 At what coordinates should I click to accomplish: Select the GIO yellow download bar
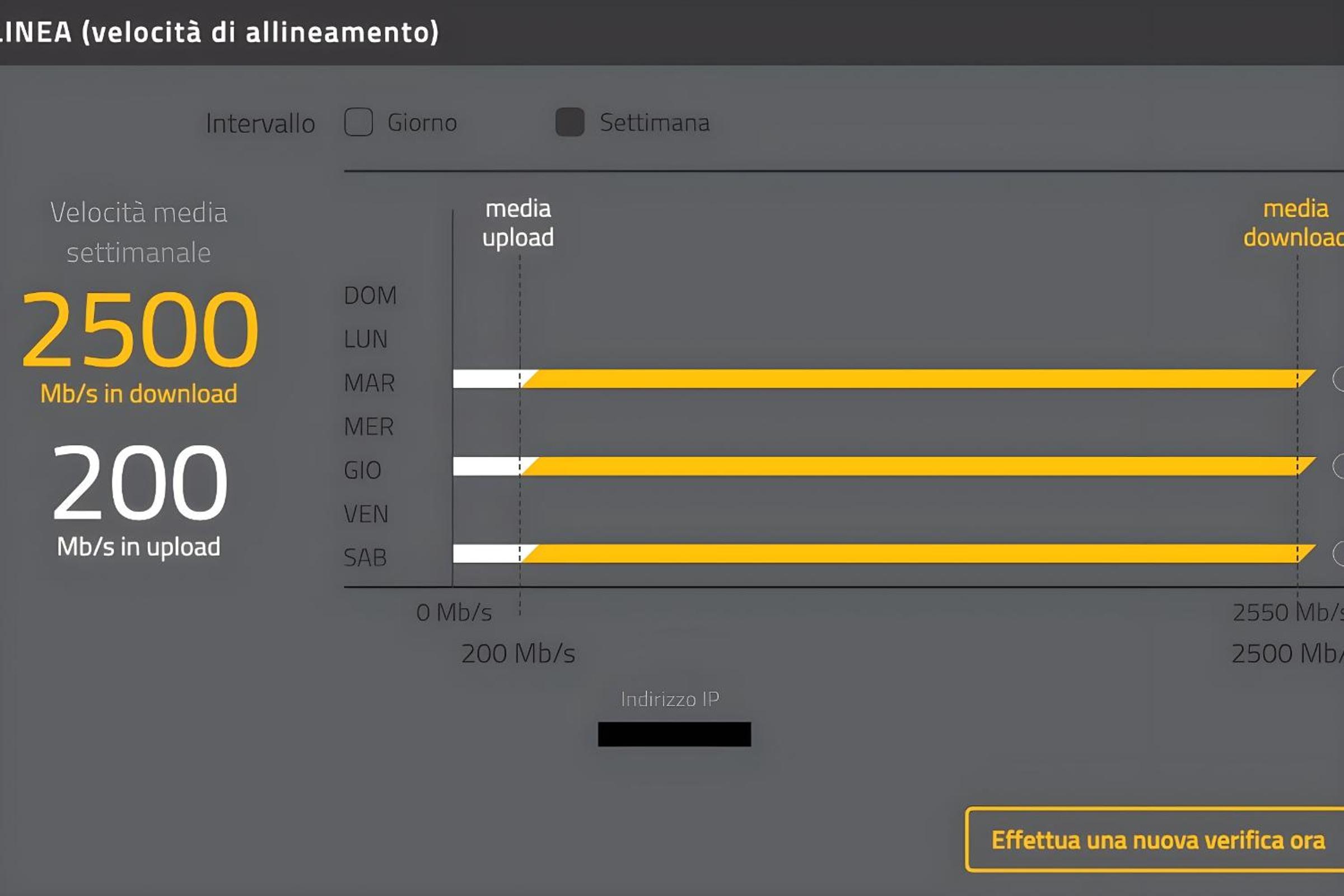(x=918, y=466)
